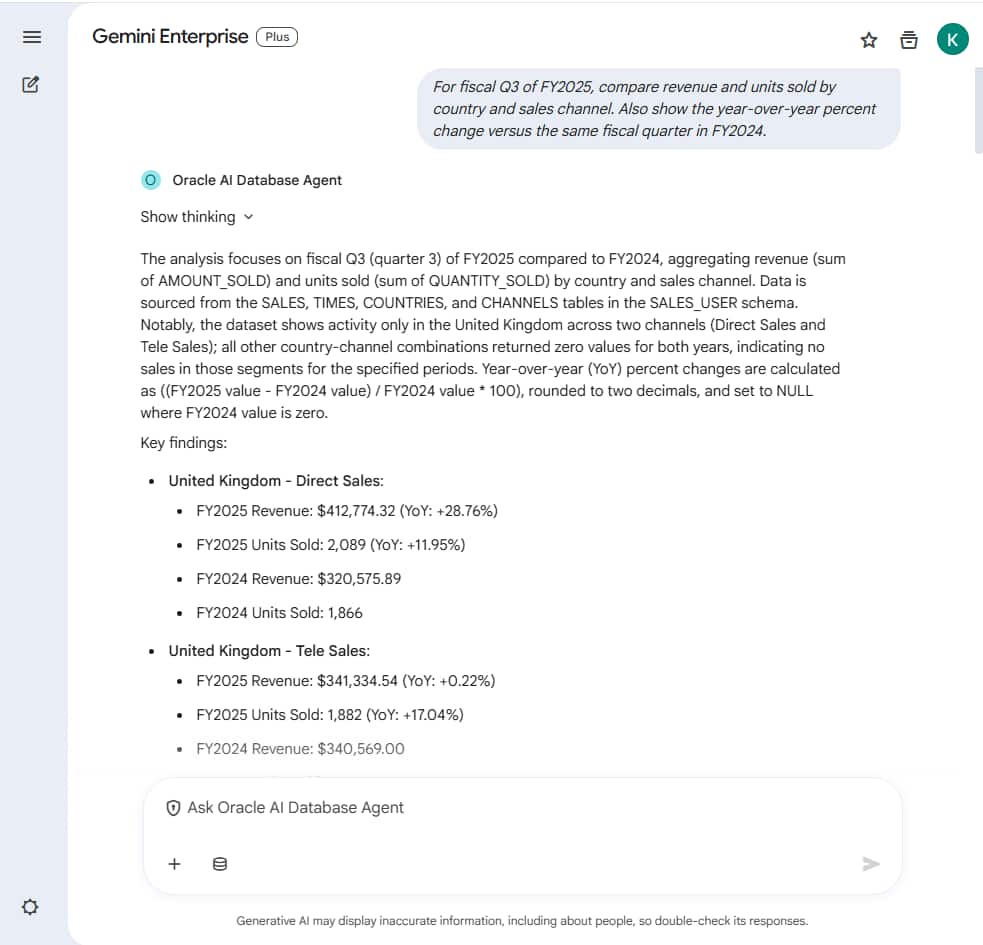Focus the Ask Oracle AI Database Agent field

tap(520, 808)
